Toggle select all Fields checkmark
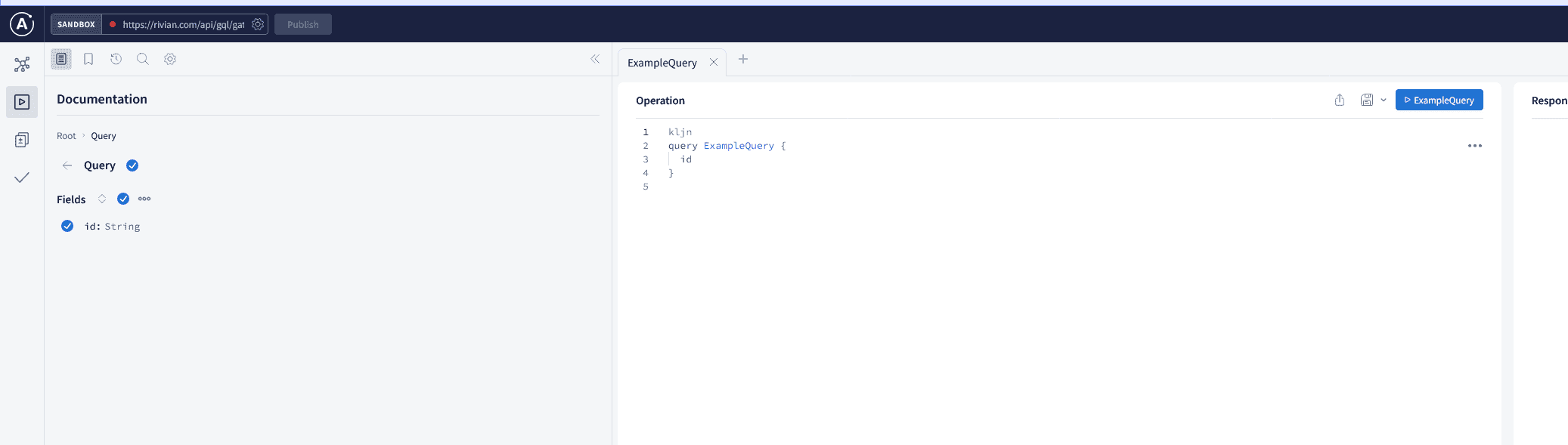The width and height of the screenshot is (1568, 445). 123,199
